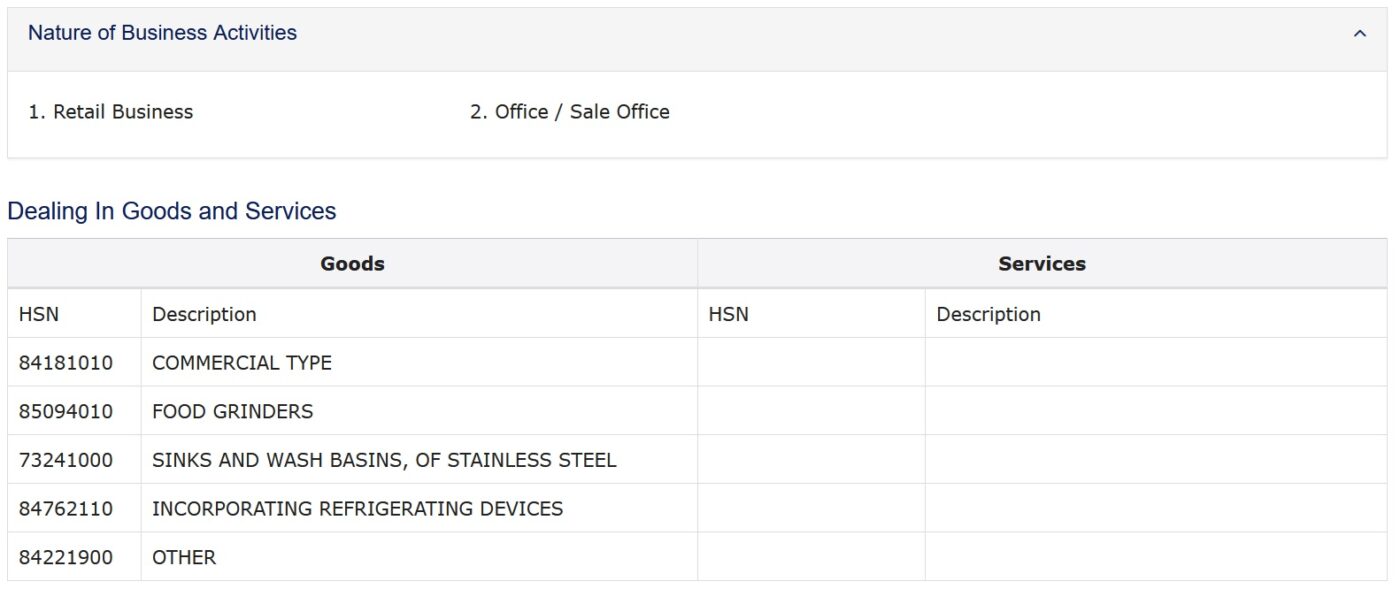Viewport: 1400px width, 589px height.
Task: Select the INCORPORATING REFRIGERATING DEVICES description
Action: coord(357,509)
